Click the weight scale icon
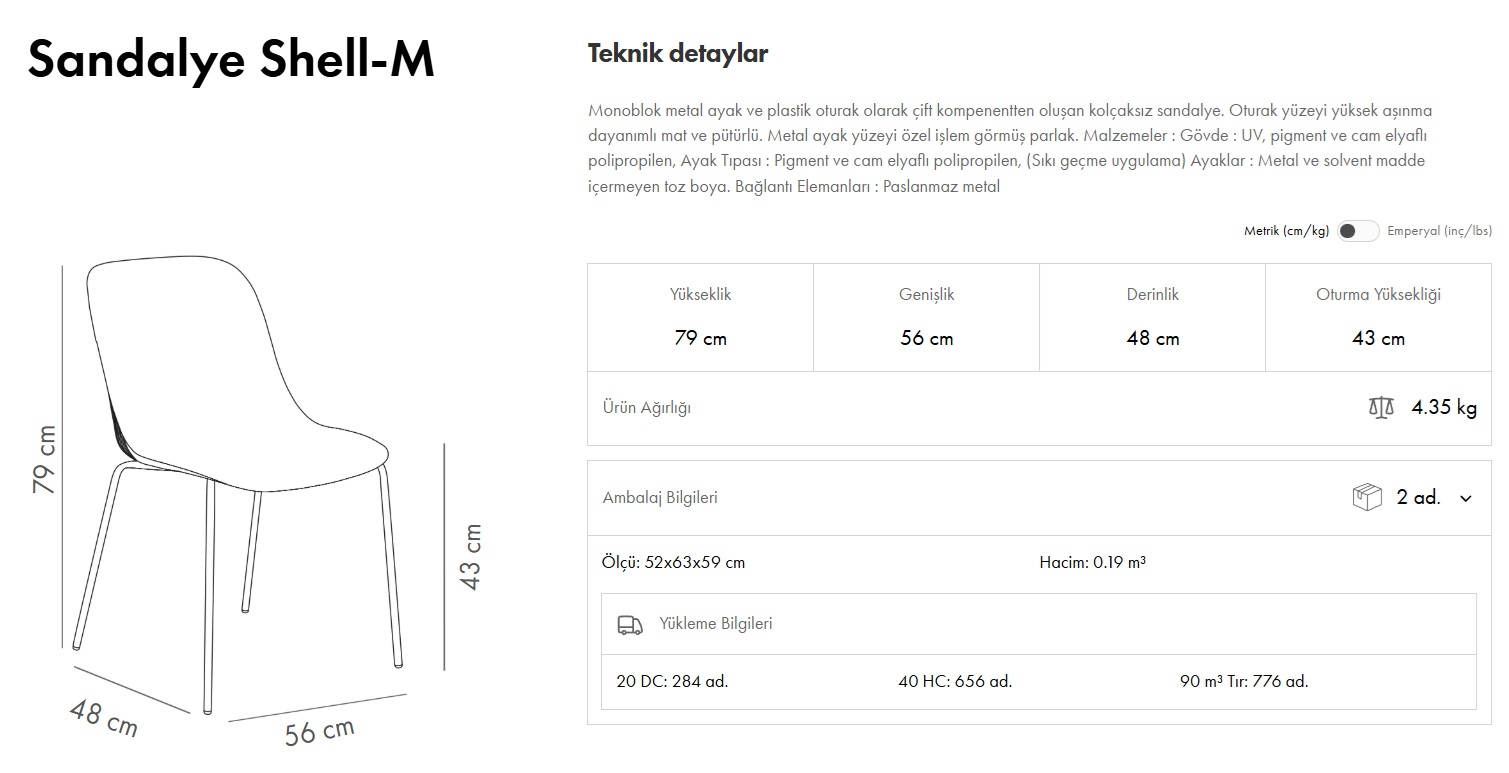The height and width of the screenshot is (773, 1509). [1381, 408]
